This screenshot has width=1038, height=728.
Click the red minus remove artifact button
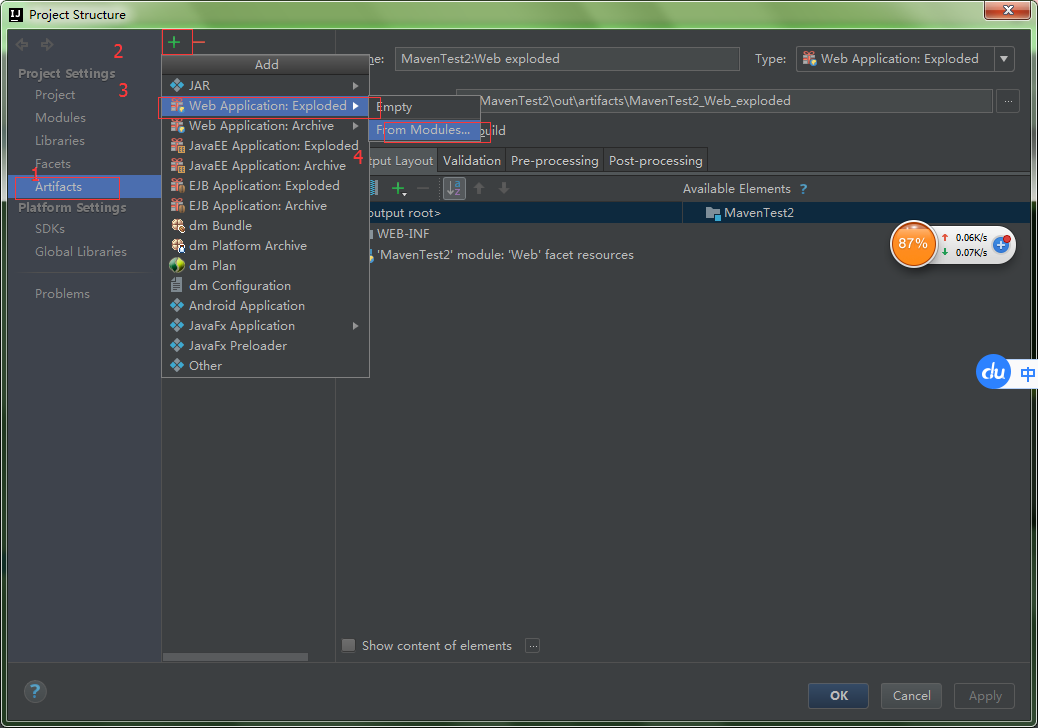tap(199, 42)
